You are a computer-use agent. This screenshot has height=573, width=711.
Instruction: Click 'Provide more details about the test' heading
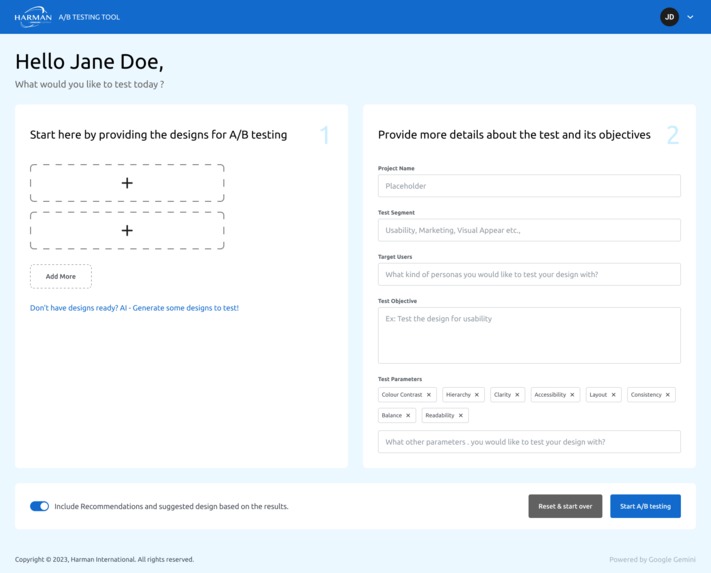514,135
